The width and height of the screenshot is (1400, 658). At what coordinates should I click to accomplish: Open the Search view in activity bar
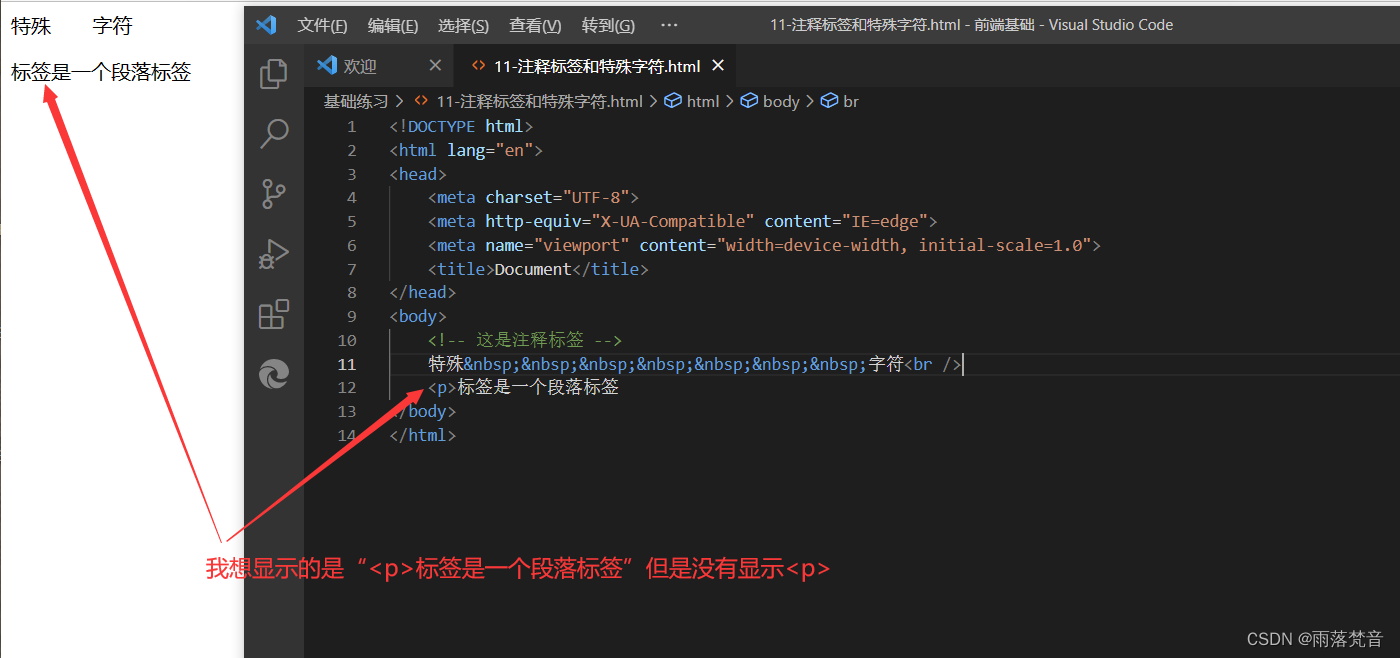pos(274,134)
